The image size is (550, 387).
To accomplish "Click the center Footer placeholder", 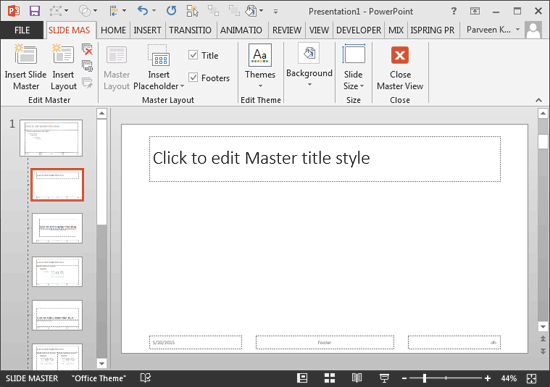I will (325, 342).
